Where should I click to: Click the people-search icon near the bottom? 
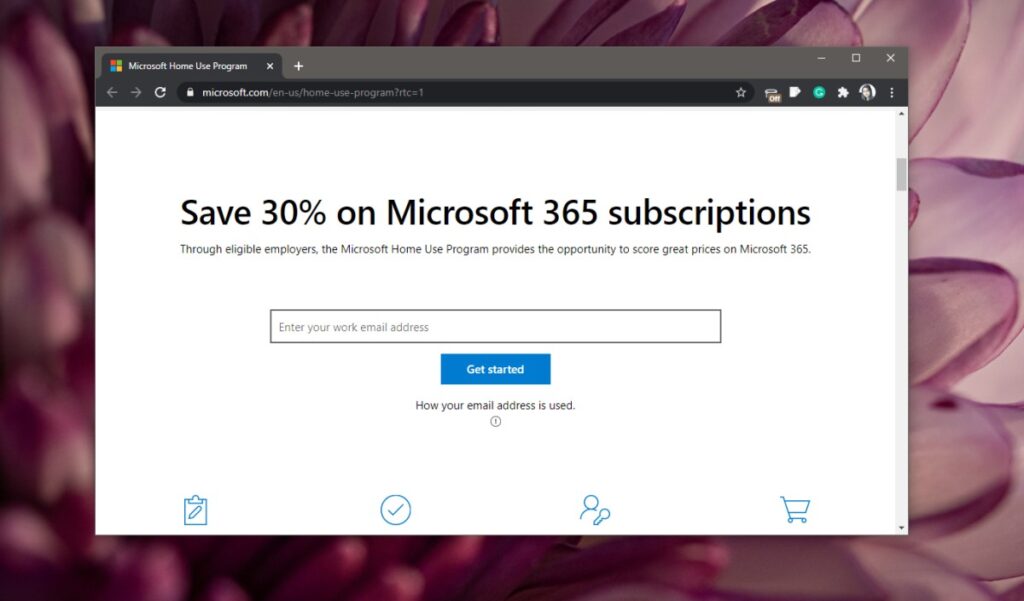click(595, 510)
